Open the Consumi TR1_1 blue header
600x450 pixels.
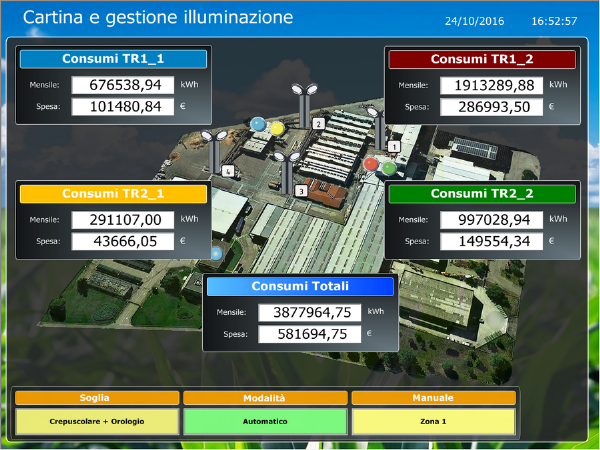click(113, 59)
